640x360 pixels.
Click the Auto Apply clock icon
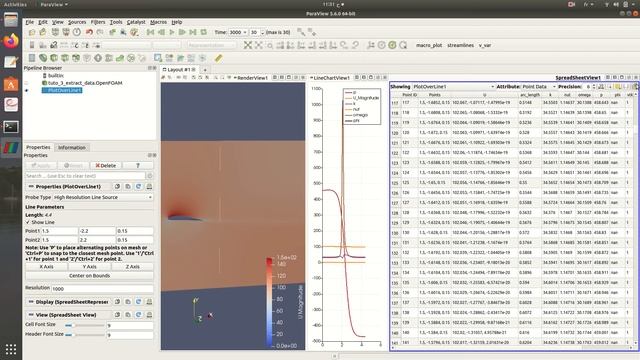click(x=77, y=32)
